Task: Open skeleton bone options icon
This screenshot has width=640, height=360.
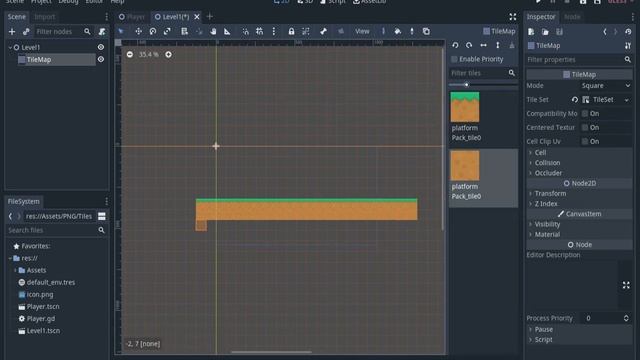Action: tap(323, 31)
